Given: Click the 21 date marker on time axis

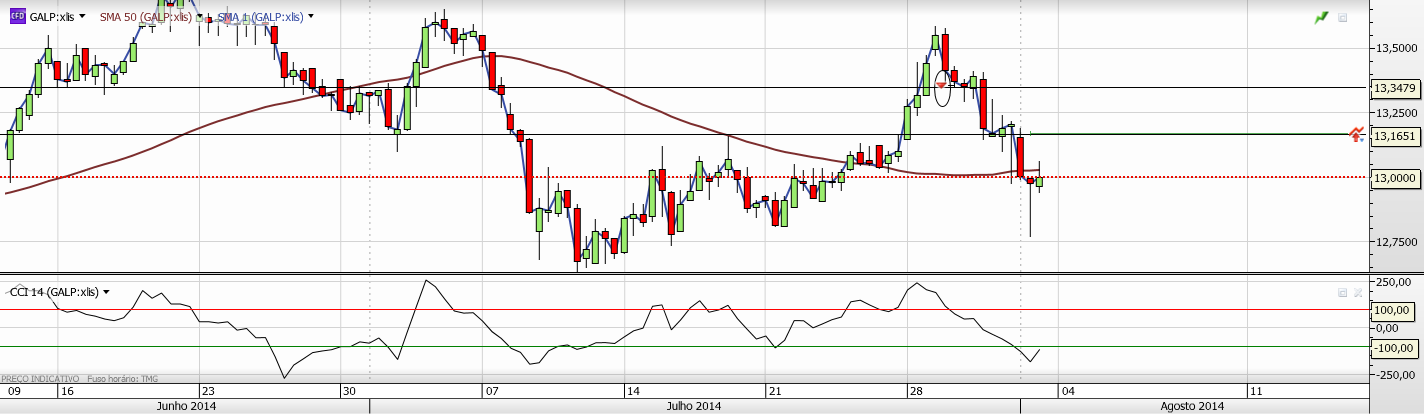Looking at the screenshot, I should (x=774, y=390).
